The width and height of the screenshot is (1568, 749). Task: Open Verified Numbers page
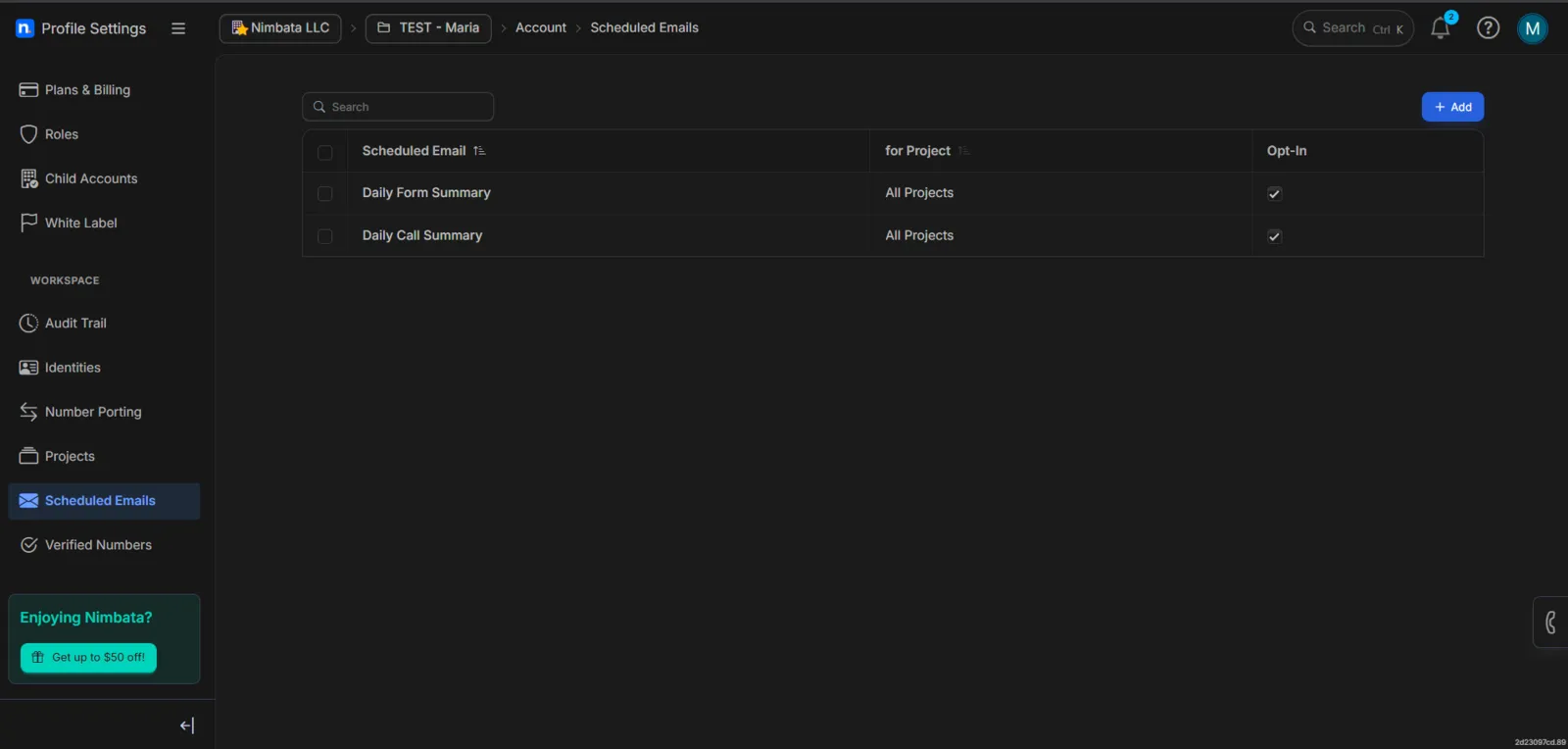pos(104,545)
